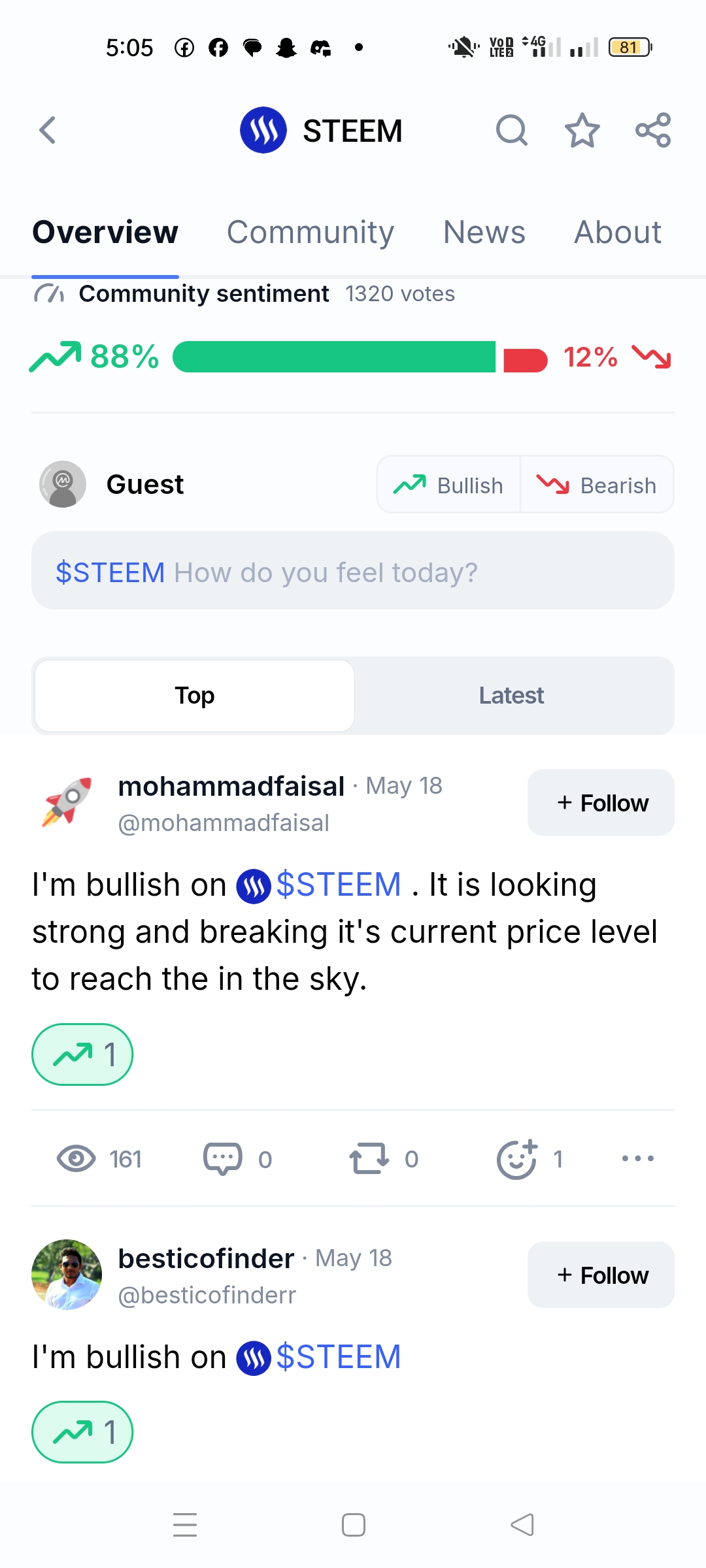706x1568 pixels.
Task: Open three-dot menu on mohammadfaisal's post
Action: pyautogui.click(x=637, y=1158)
